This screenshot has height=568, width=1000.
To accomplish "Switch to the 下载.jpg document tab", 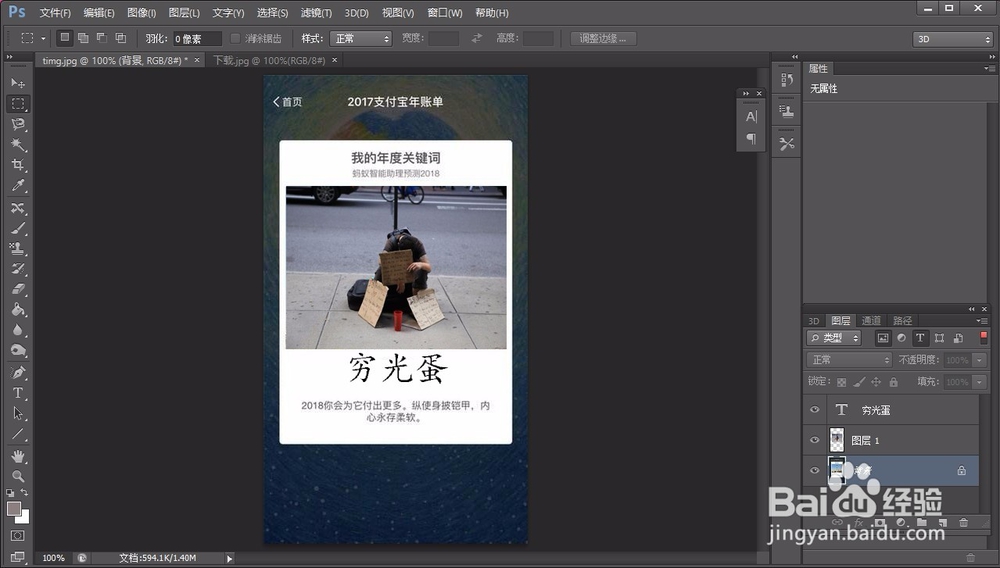I will pos(269,61).
